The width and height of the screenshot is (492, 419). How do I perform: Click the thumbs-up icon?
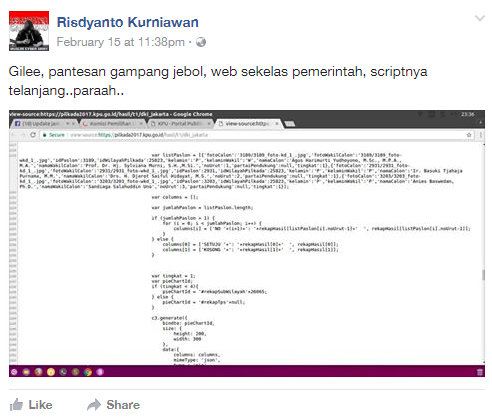point(16,405)
